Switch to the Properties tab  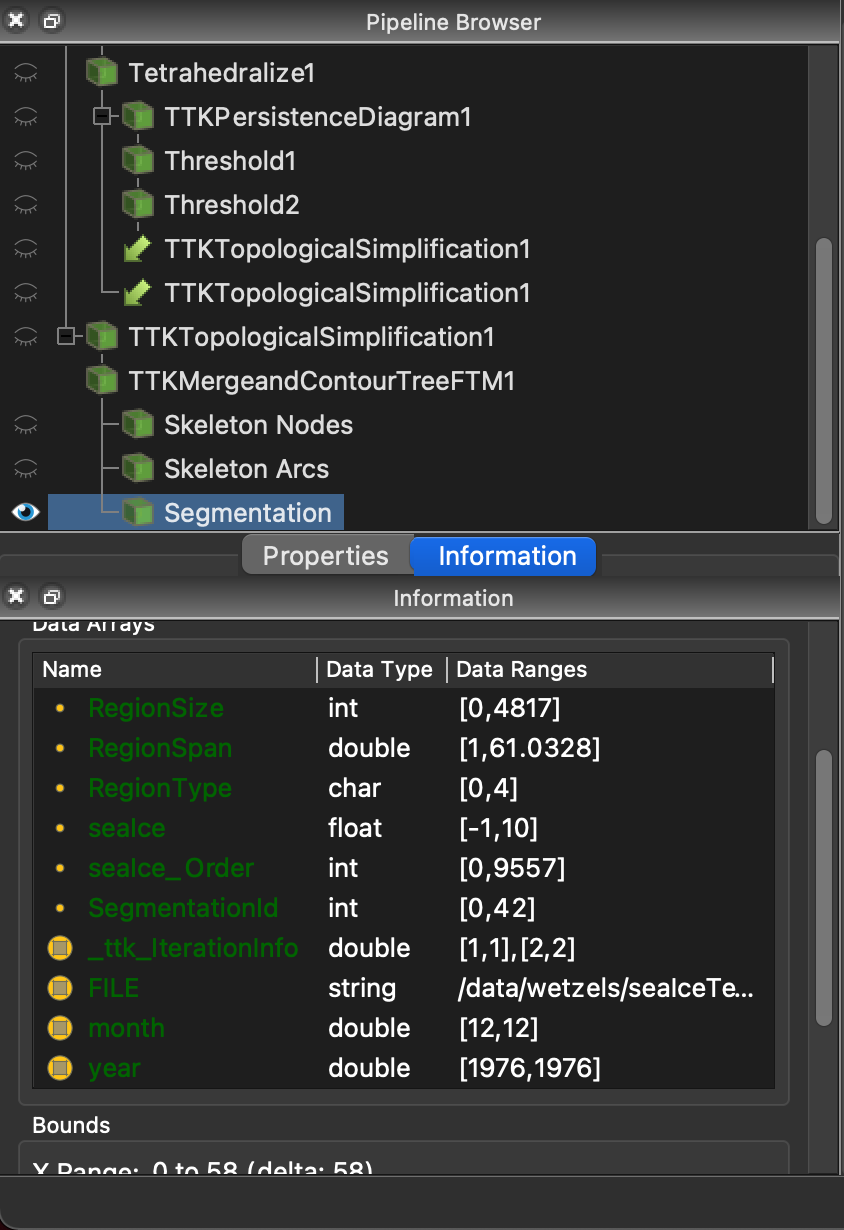click(x=324, y=555)
